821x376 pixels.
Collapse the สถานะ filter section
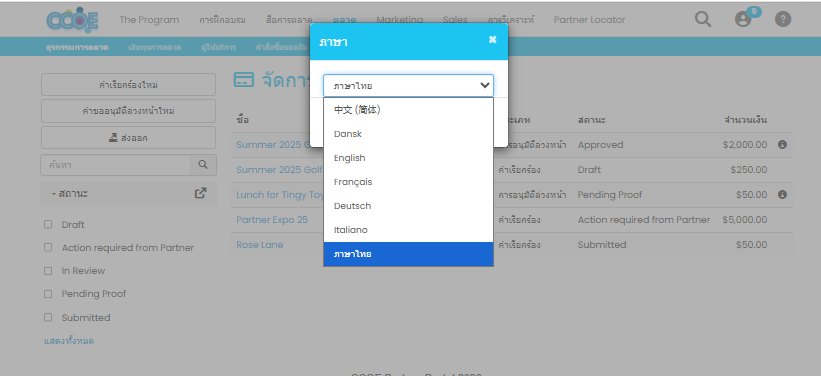[x=70, y=194]
